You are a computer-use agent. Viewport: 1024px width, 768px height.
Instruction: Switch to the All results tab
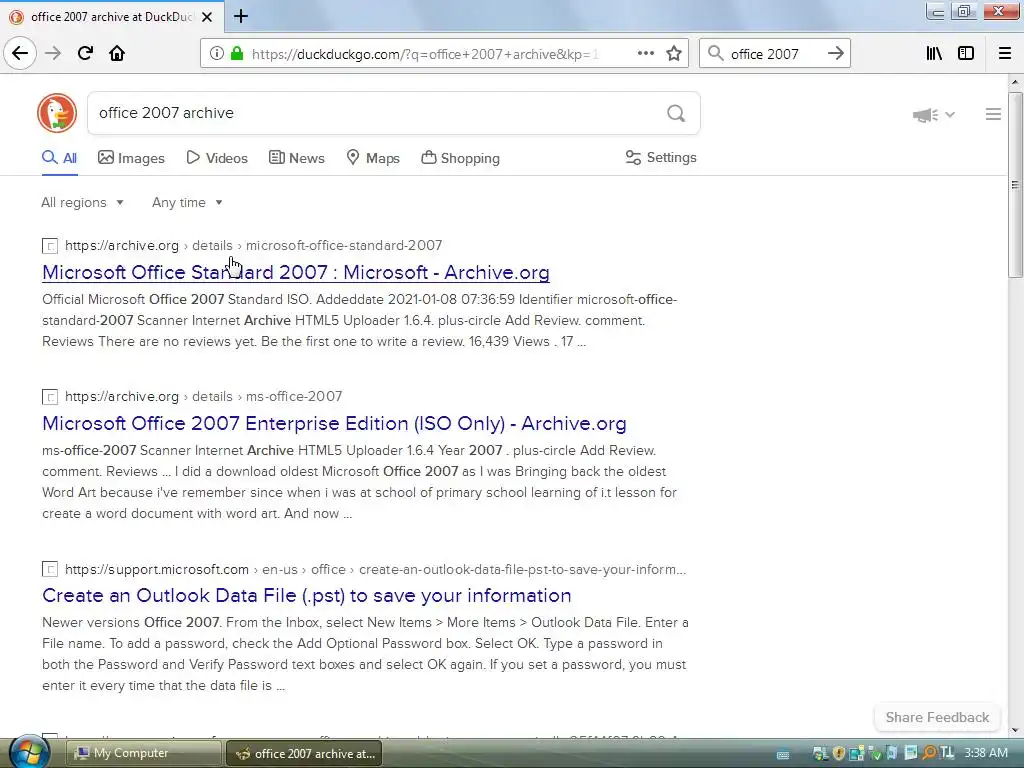tap(59, 158)
